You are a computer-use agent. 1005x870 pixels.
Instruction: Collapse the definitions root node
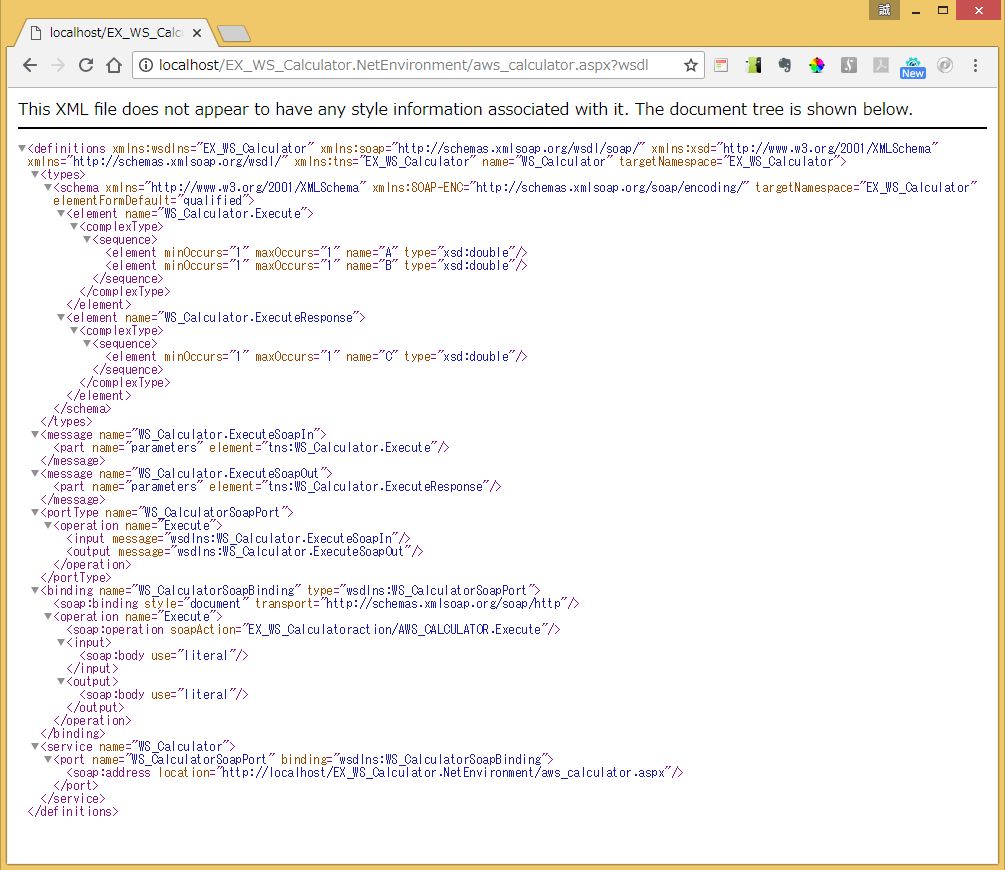pyautogui.click(x=22, y=148)
